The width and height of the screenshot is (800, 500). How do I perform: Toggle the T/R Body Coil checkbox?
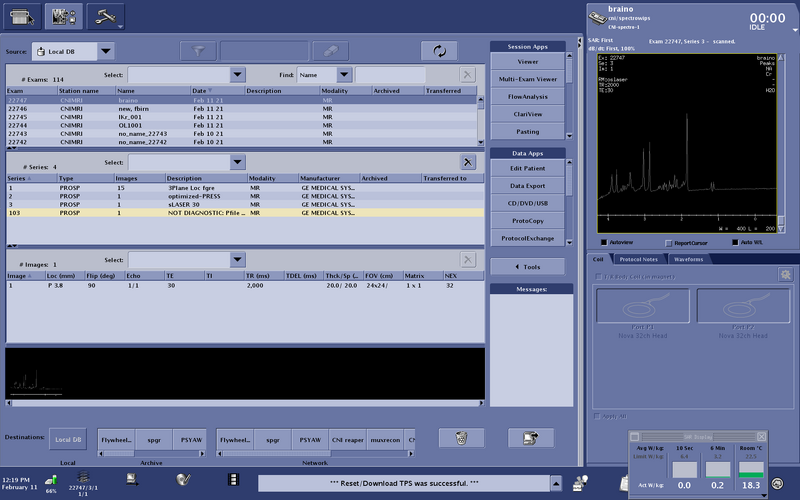click(598, 277)
